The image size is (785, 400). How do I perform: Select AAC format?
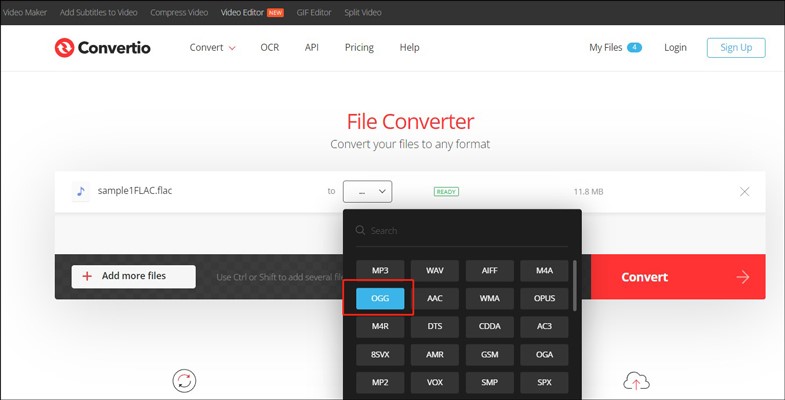[x=435, y=298]
